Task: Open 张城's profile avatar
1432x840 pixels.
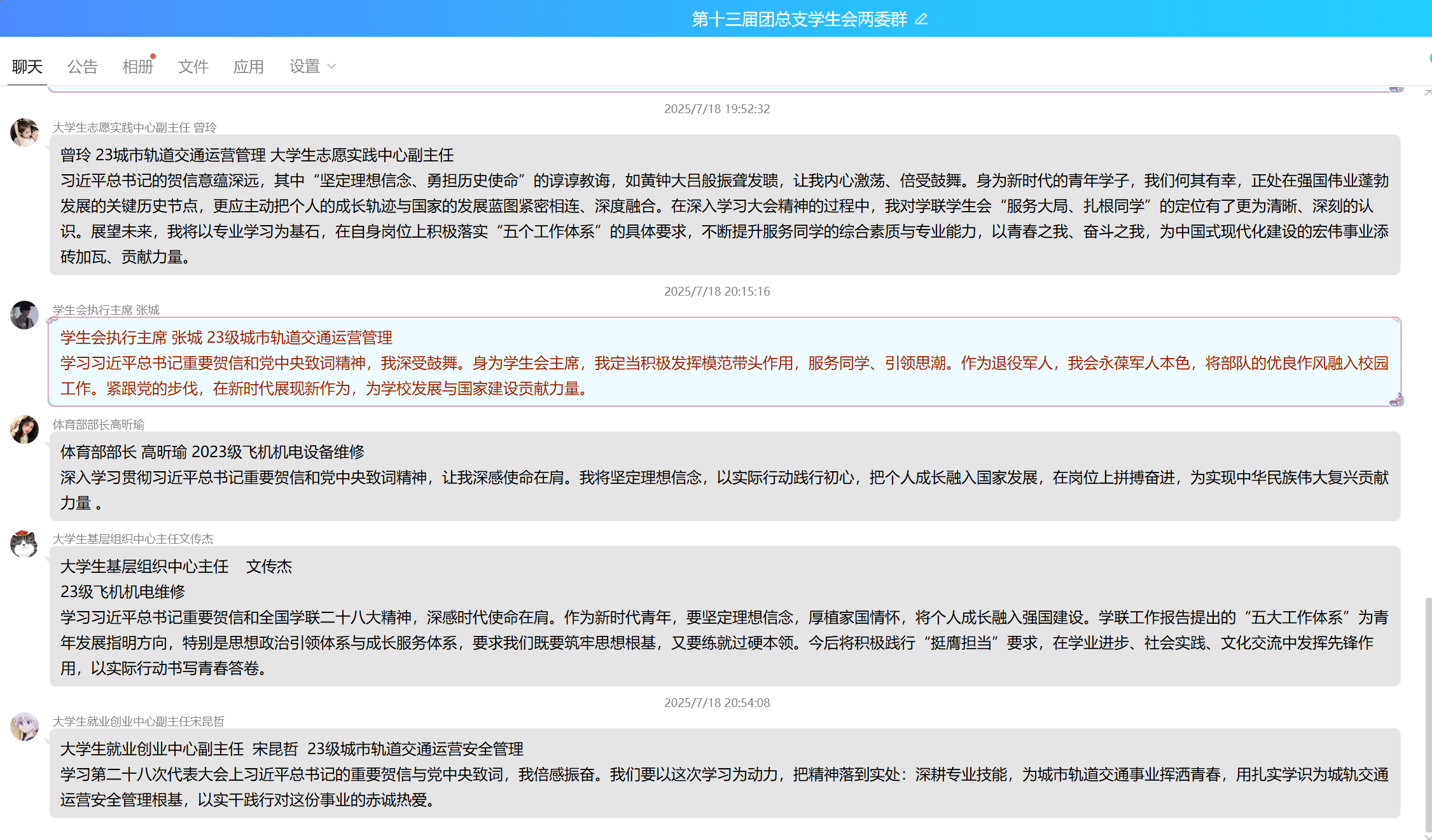Action: [24, 315]
